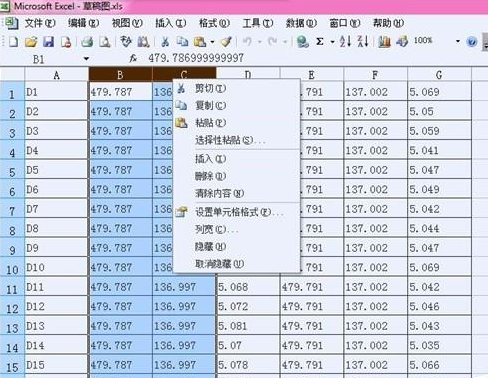Open Excel Help question mark icon
Image resolution: width=488 pixels, height=378 pixels.
[x=472, y=42]
